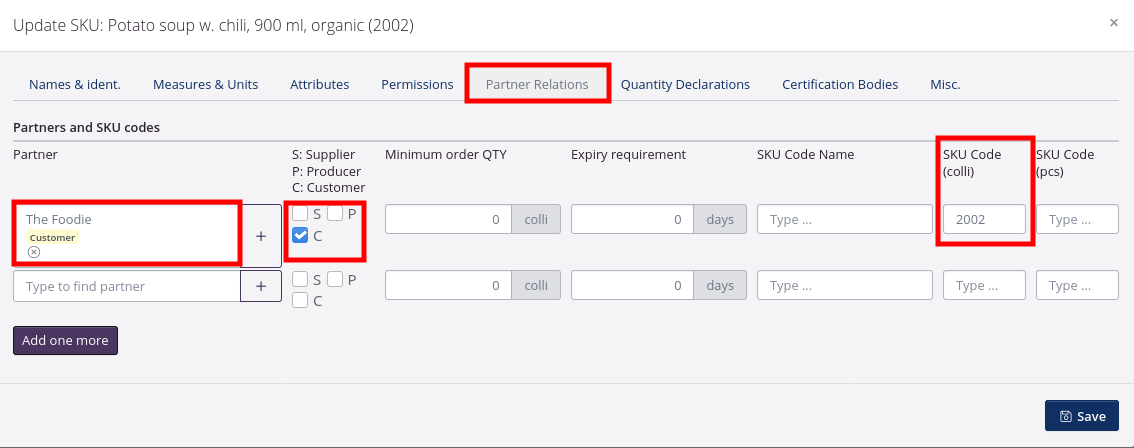This screenshot has height=448, width=1134.
Task: Open the Names & ident. tab
Action: pyautogui.click(x=75, y=84)
